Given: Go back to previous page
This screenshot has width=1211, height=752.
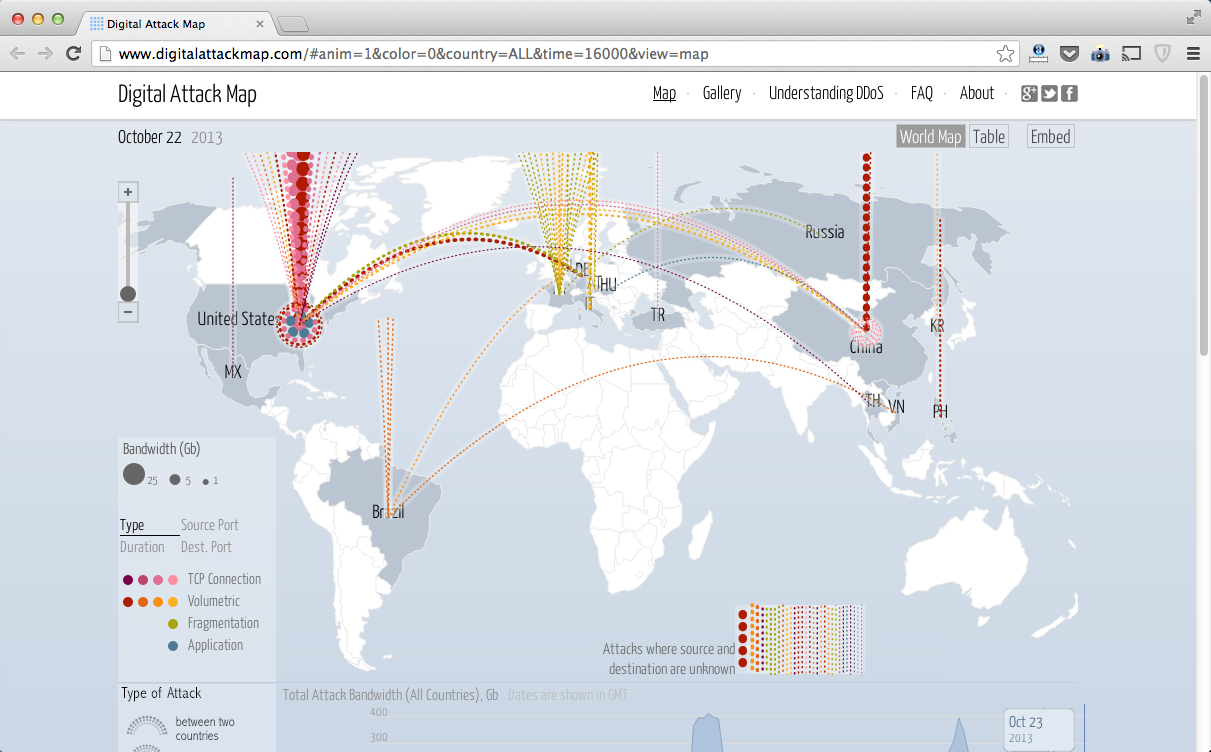Looking at the screenshot, I should [18, 54].
